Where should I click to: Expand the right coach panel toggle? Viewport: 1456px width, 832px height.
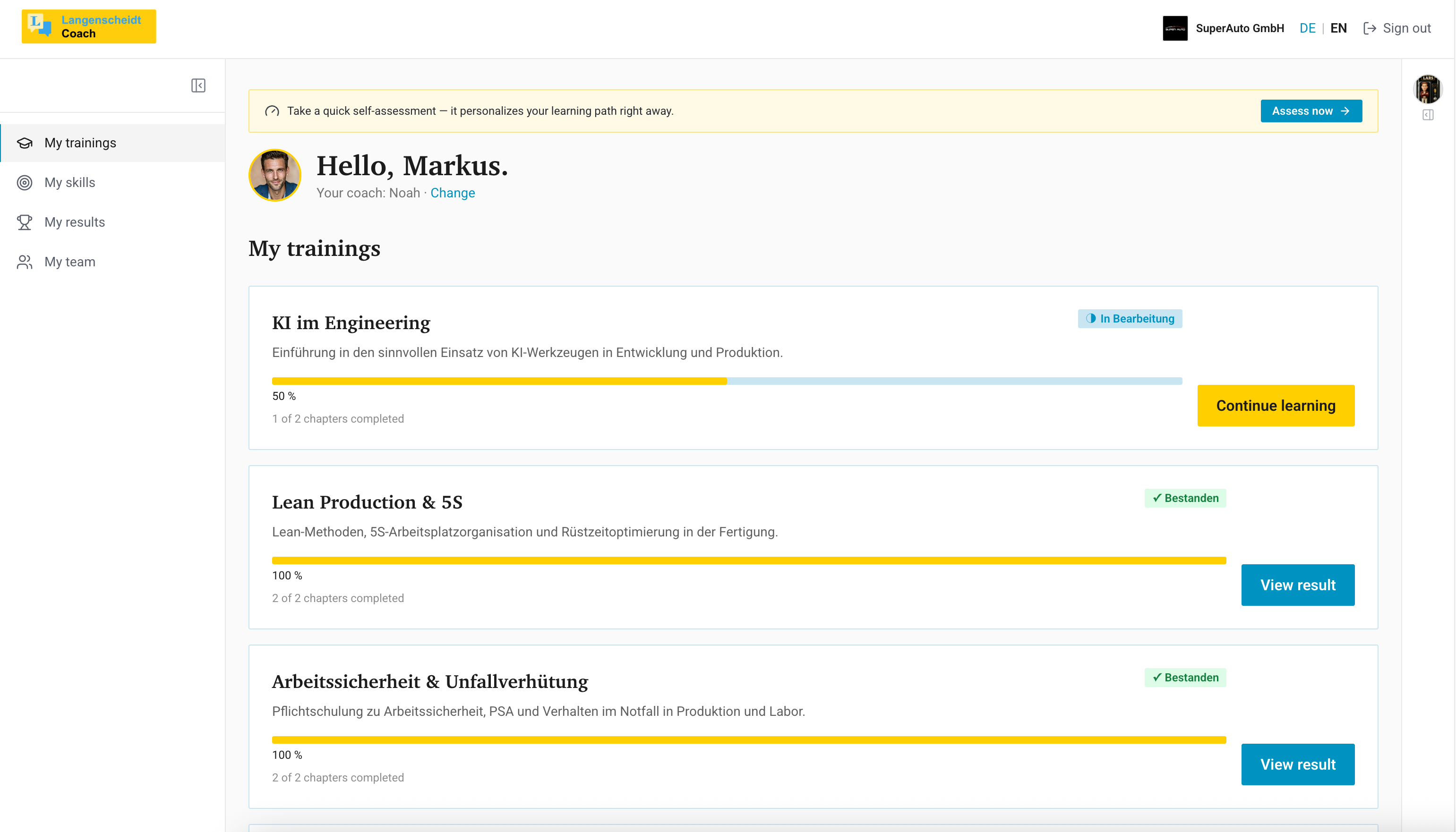click(x=1427, y=115)
